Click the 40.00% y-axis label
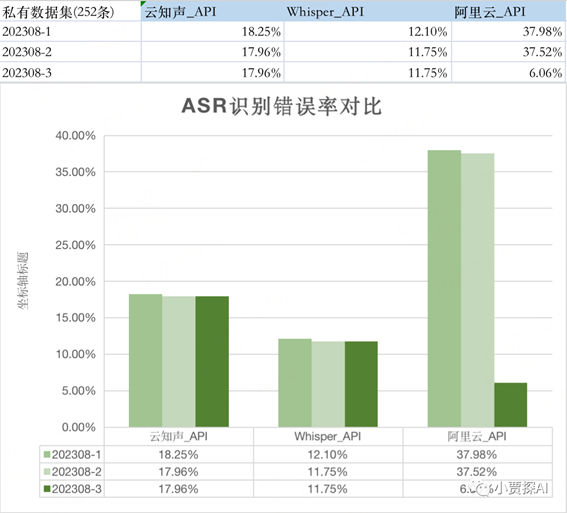The image size is (567, 513). 75,136
